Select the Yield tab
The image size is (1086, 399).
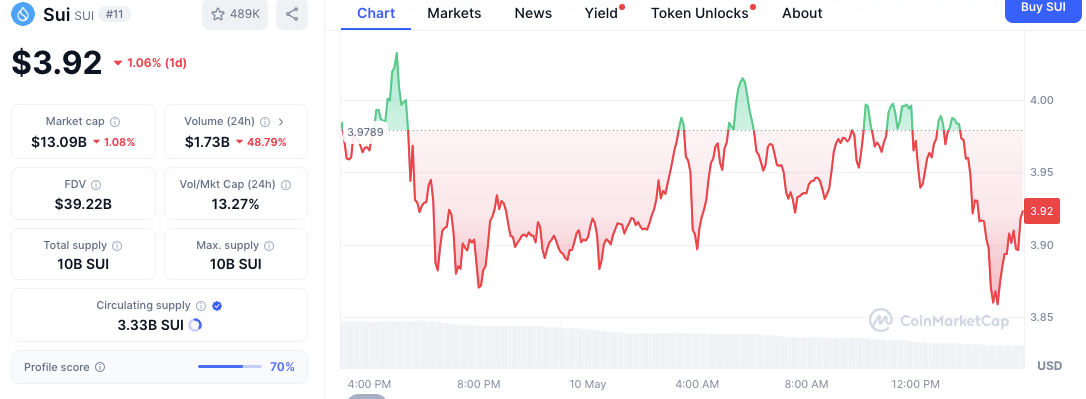601,13
